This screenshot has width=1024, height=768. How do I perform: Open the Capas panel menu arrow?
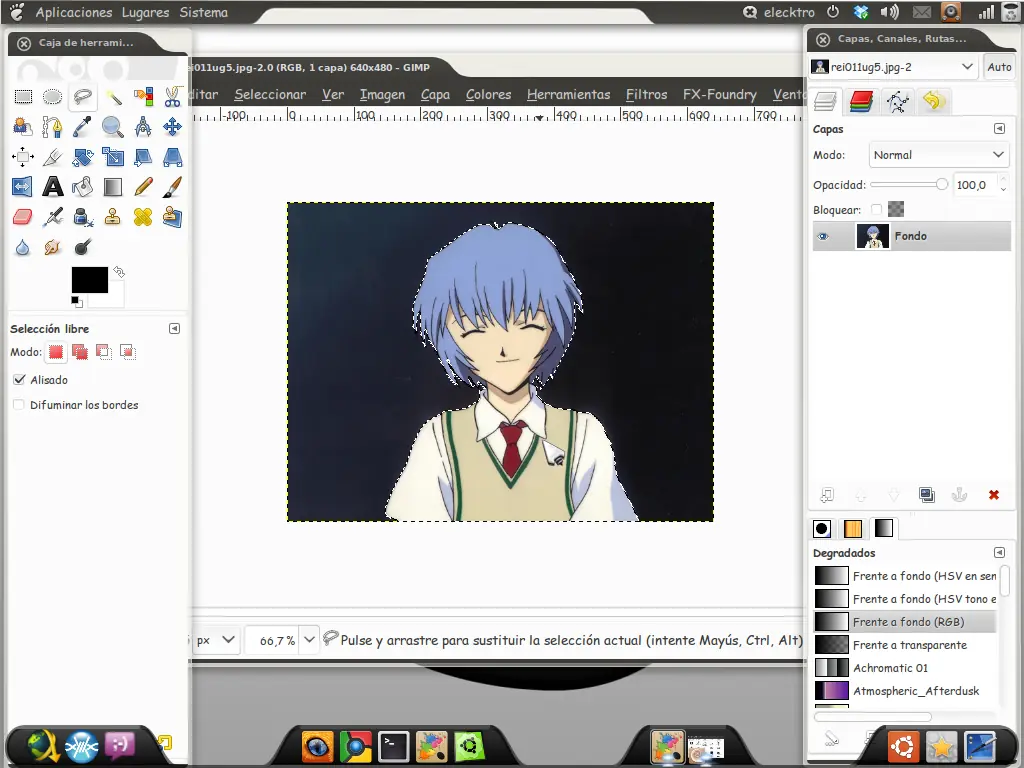pos(999,129)
